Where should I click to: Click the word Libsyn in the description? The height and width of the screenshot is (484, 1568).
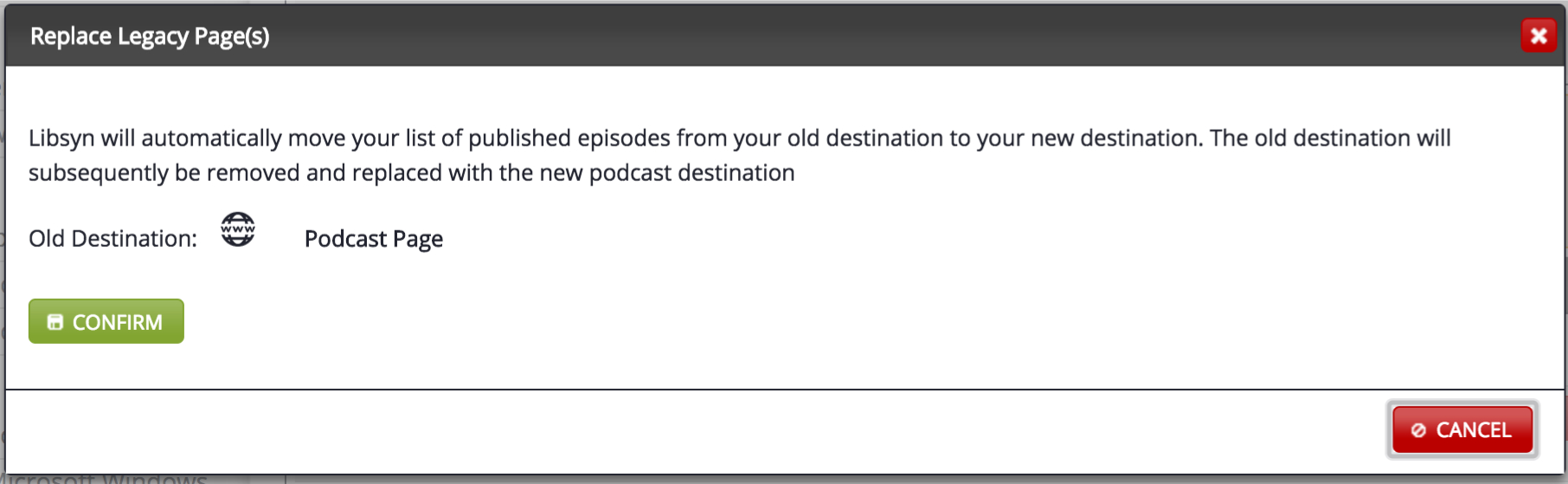(61, 139)
